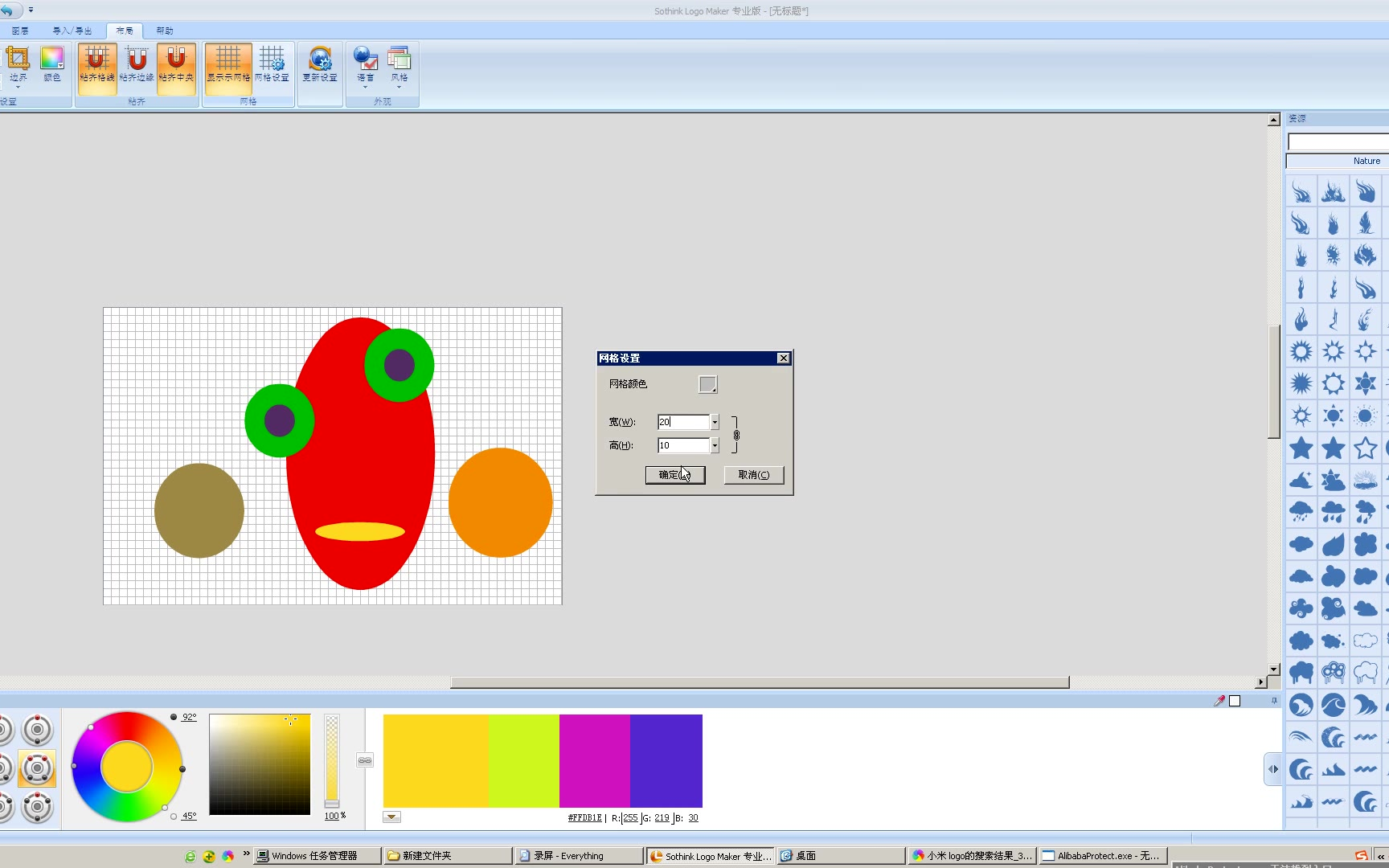The height and width of the screenshot is (868, 1389).
Task: Click the link icon beside the opacity bar
Action: pos(365,760)
